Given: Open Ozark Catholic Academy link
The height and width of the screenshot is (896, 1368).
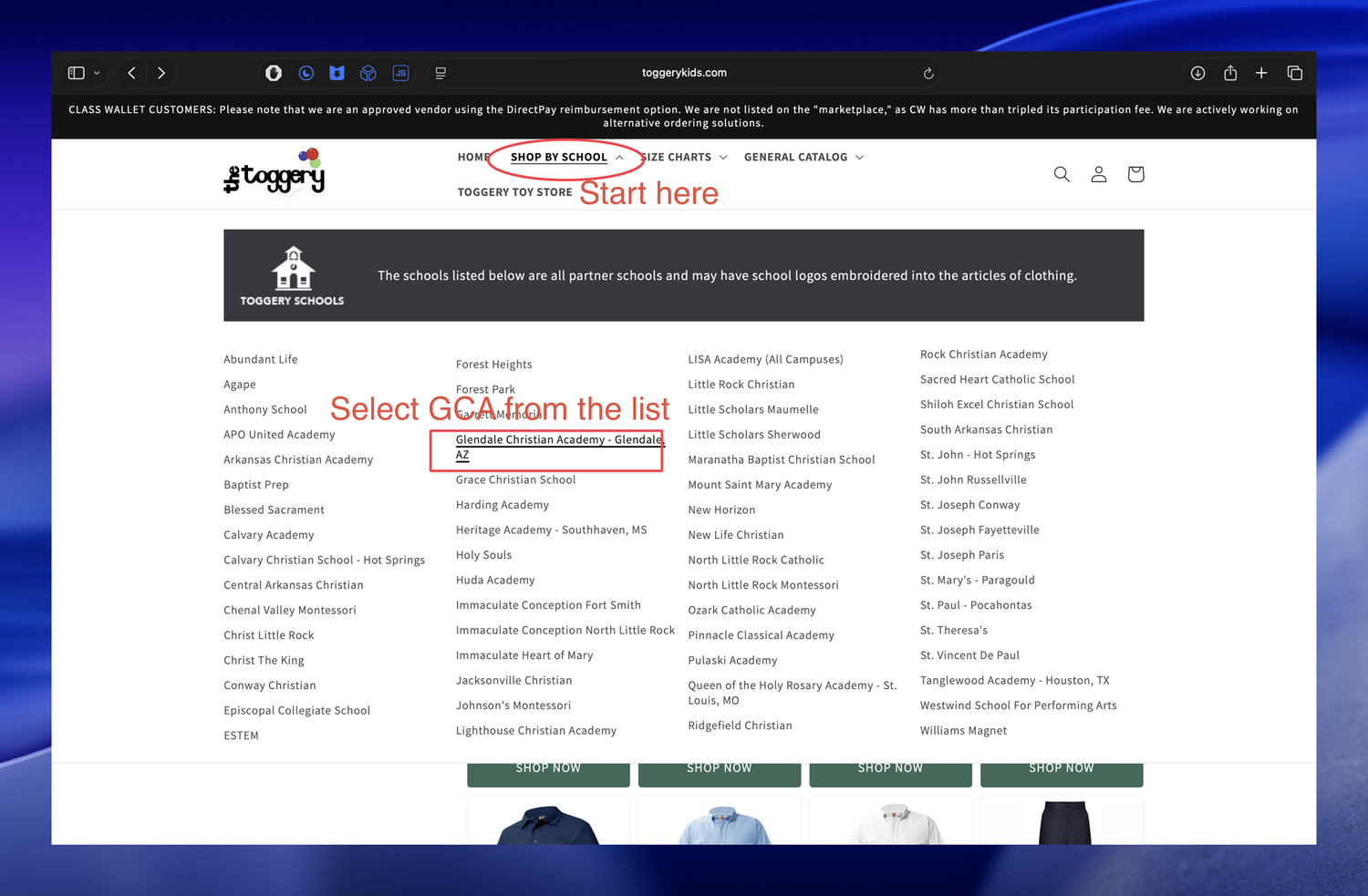Looking at the screenshot, I should coord(752,610).
